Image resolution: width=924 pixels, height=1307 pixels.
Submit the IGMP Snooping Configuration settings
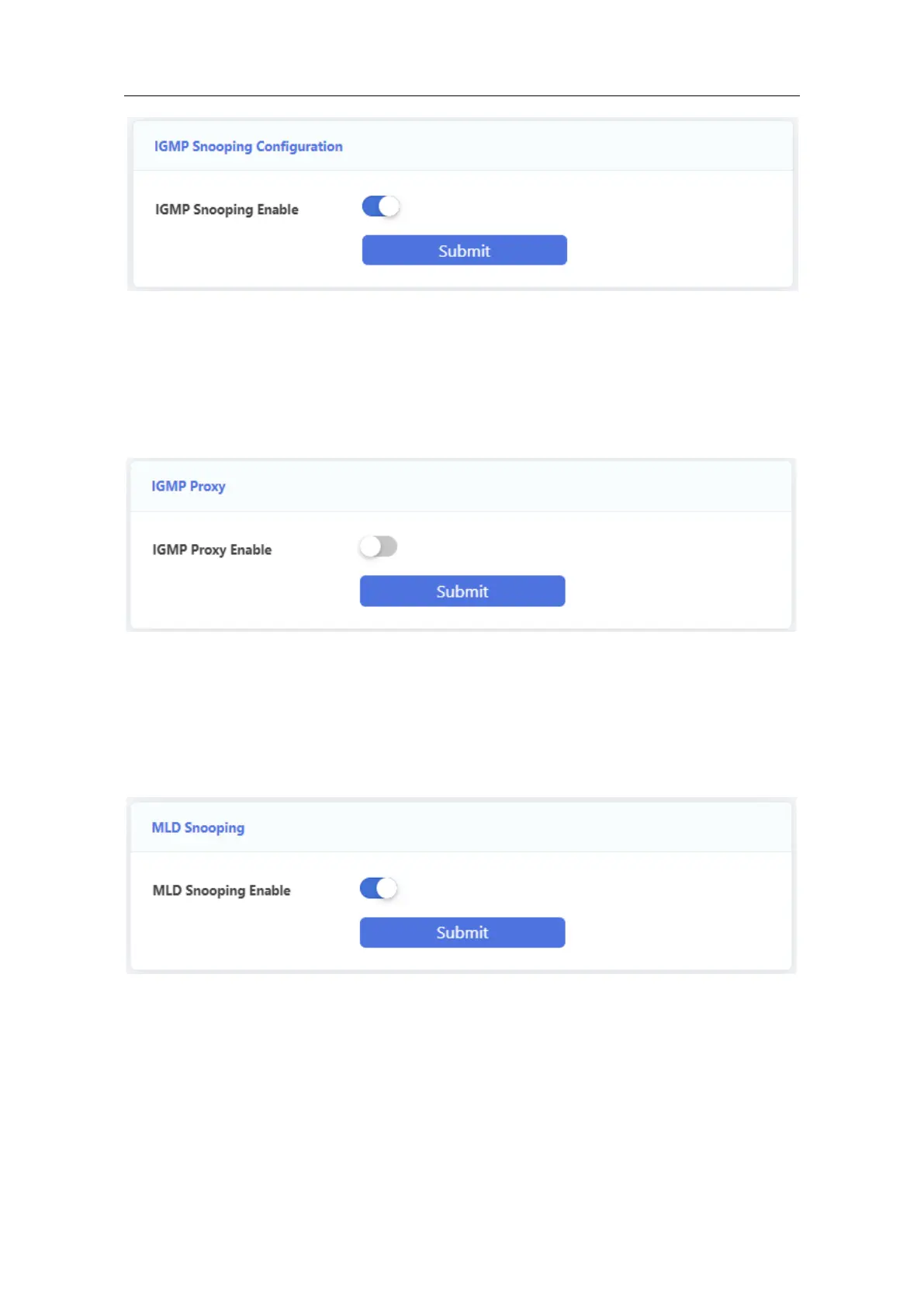point(464,251)
